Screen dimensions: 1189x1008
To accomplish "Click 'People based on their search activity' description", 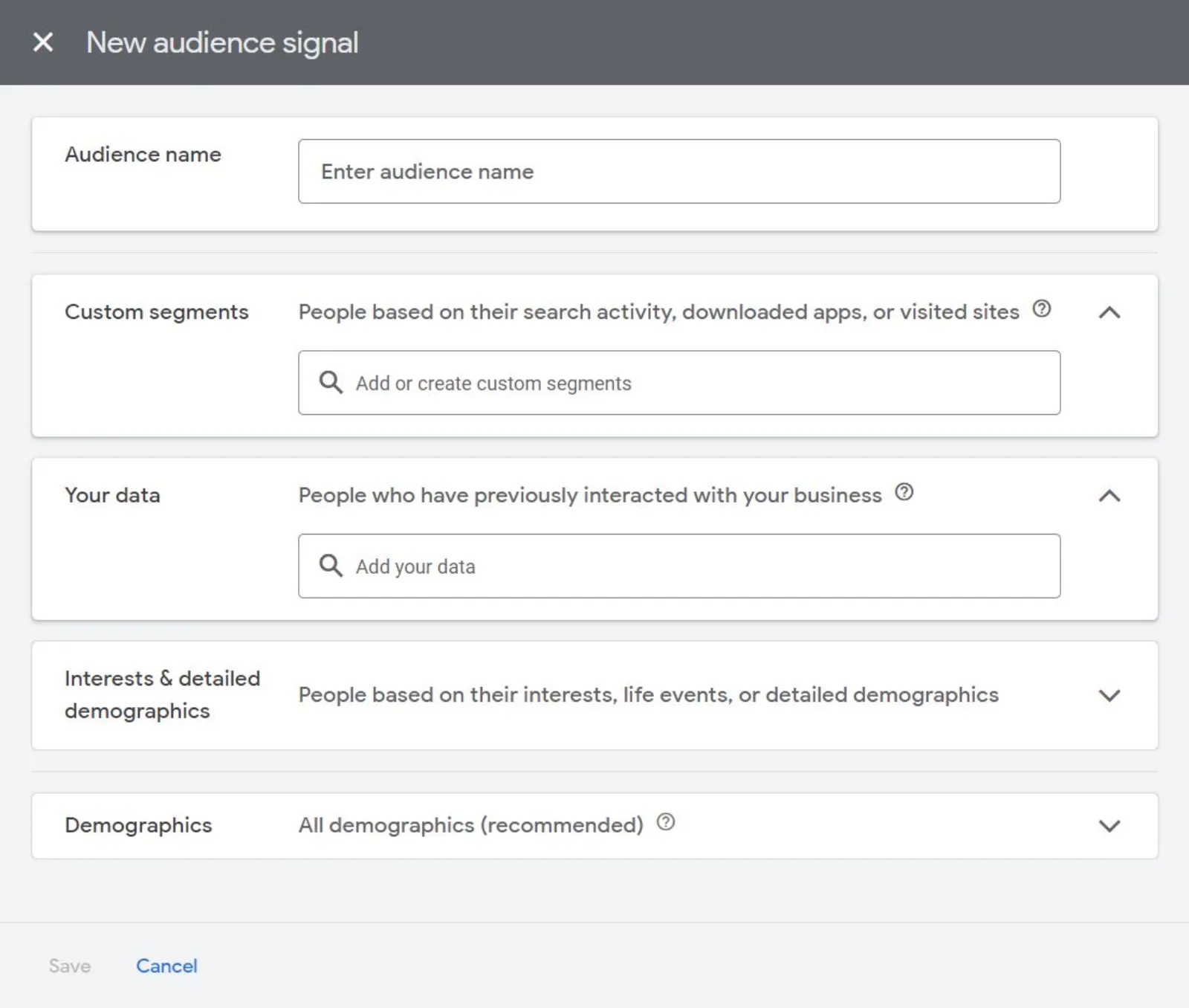I will [x=658, y=312].
